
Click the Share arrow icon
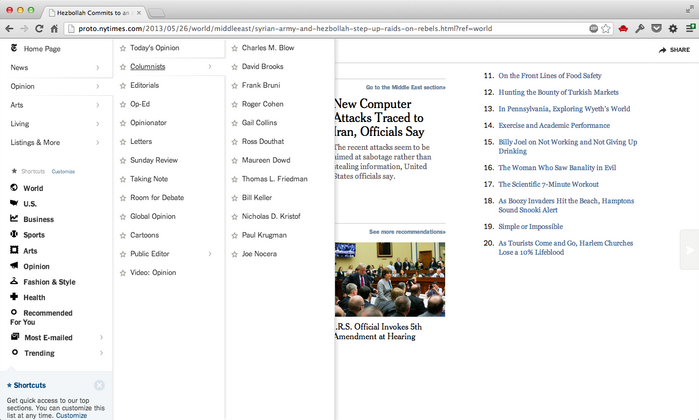[x=662, y=50]
